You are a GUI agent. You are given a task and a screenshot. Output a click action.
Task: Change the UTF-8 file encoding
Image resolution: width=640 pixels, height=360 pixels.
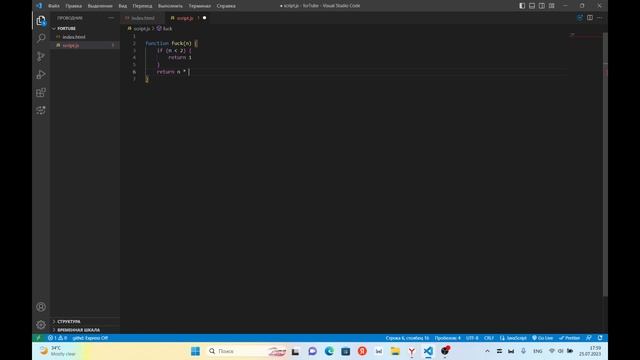pos(472,338)
